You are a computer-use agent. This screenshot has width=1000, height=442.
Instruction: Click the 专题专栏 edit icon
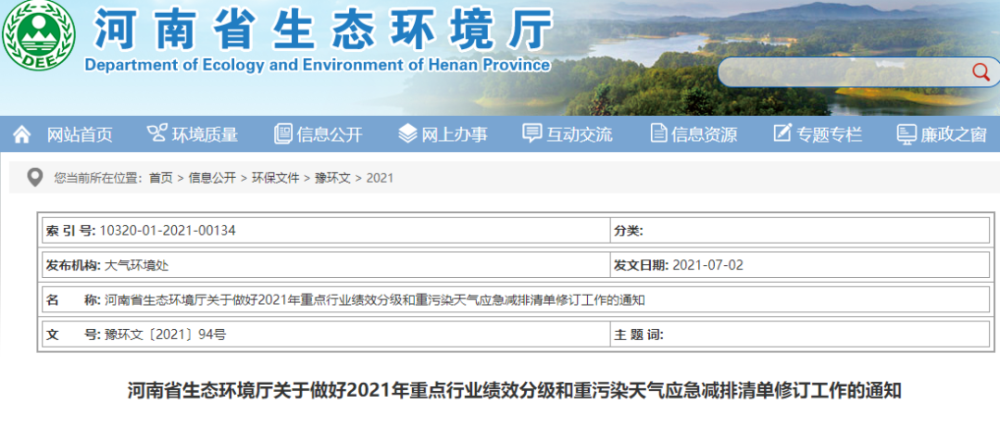[782, 134]
